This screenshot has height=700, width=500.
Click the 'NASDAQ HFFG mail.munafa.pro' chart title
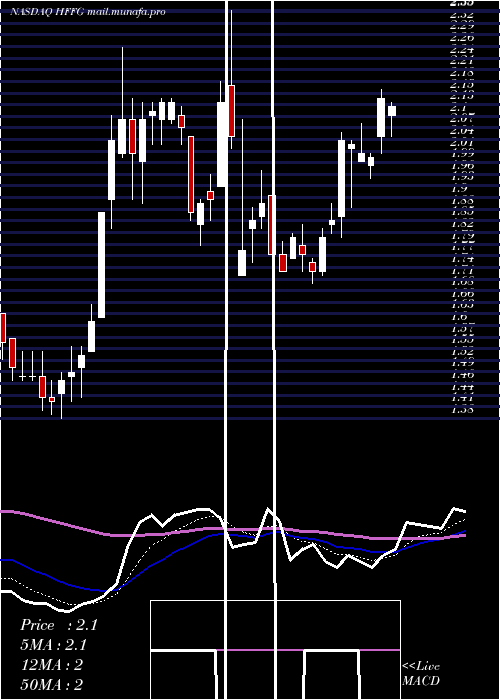88,12
